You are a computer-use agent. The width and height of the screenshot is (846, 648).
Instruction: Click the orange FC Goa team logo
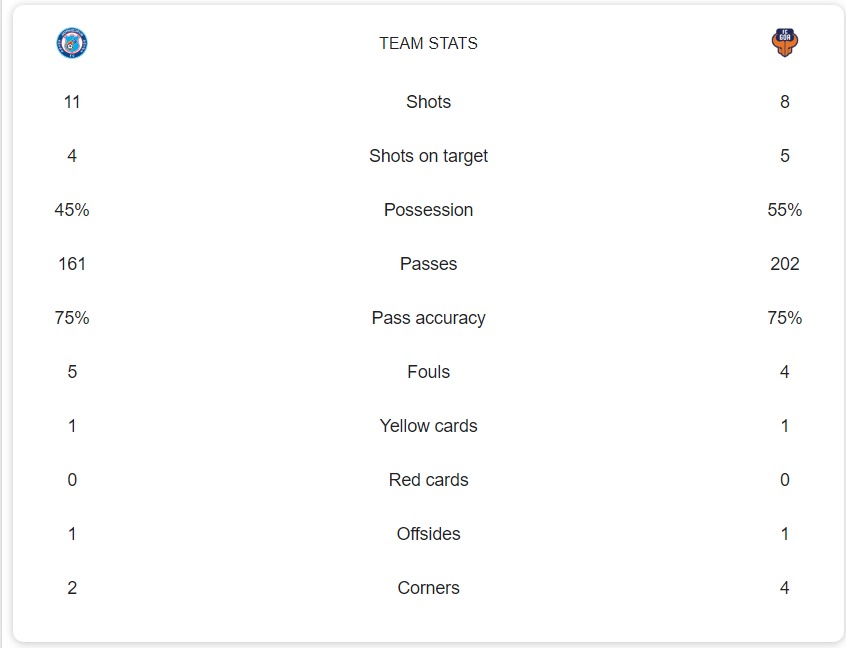coord(785,43)
